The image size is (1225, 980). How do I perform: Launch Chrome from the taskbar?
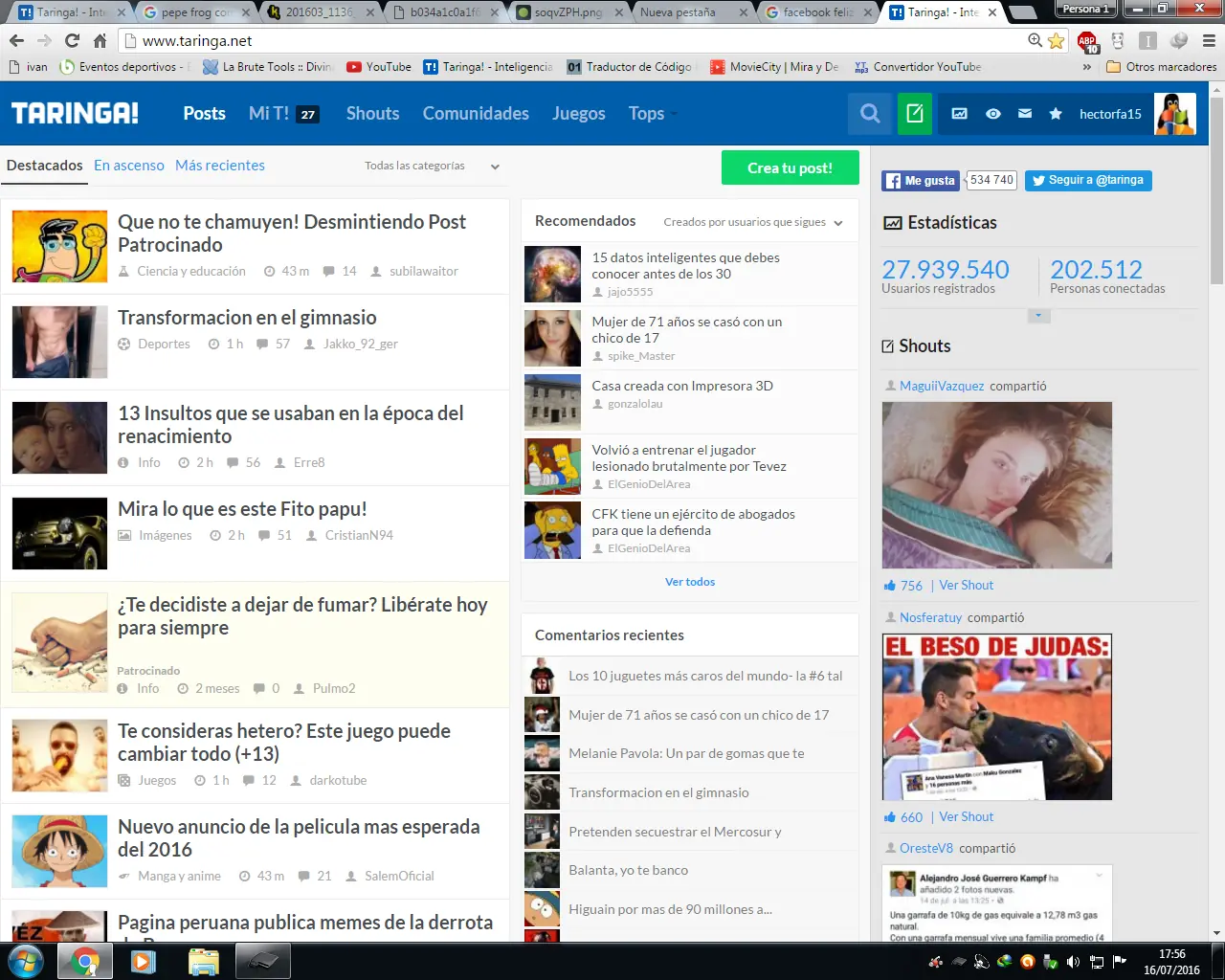point(84,961)
